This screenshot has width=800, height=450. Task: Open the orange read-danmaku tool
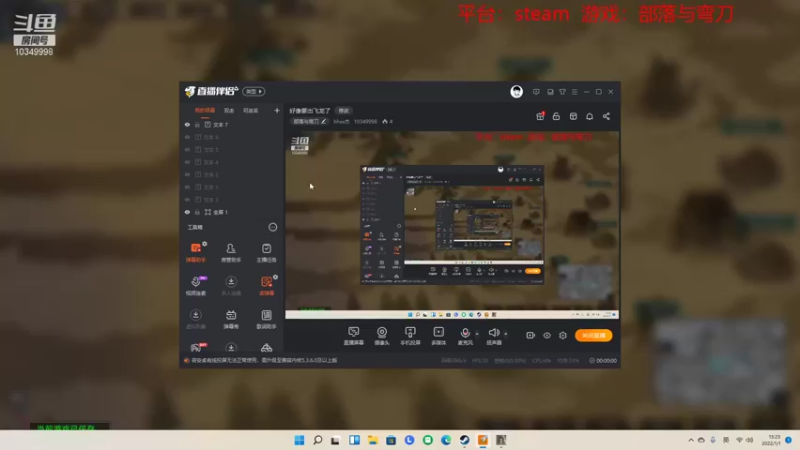point(266,285)
